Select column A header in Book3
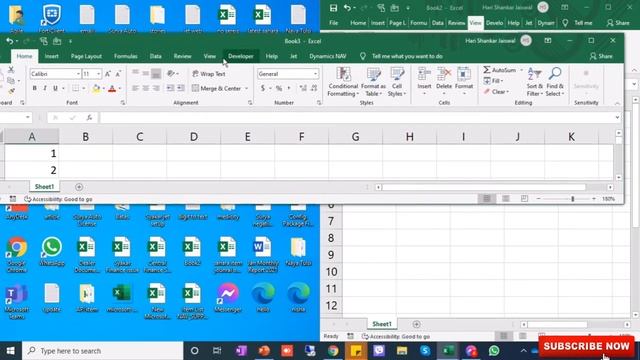 [31, 137]
